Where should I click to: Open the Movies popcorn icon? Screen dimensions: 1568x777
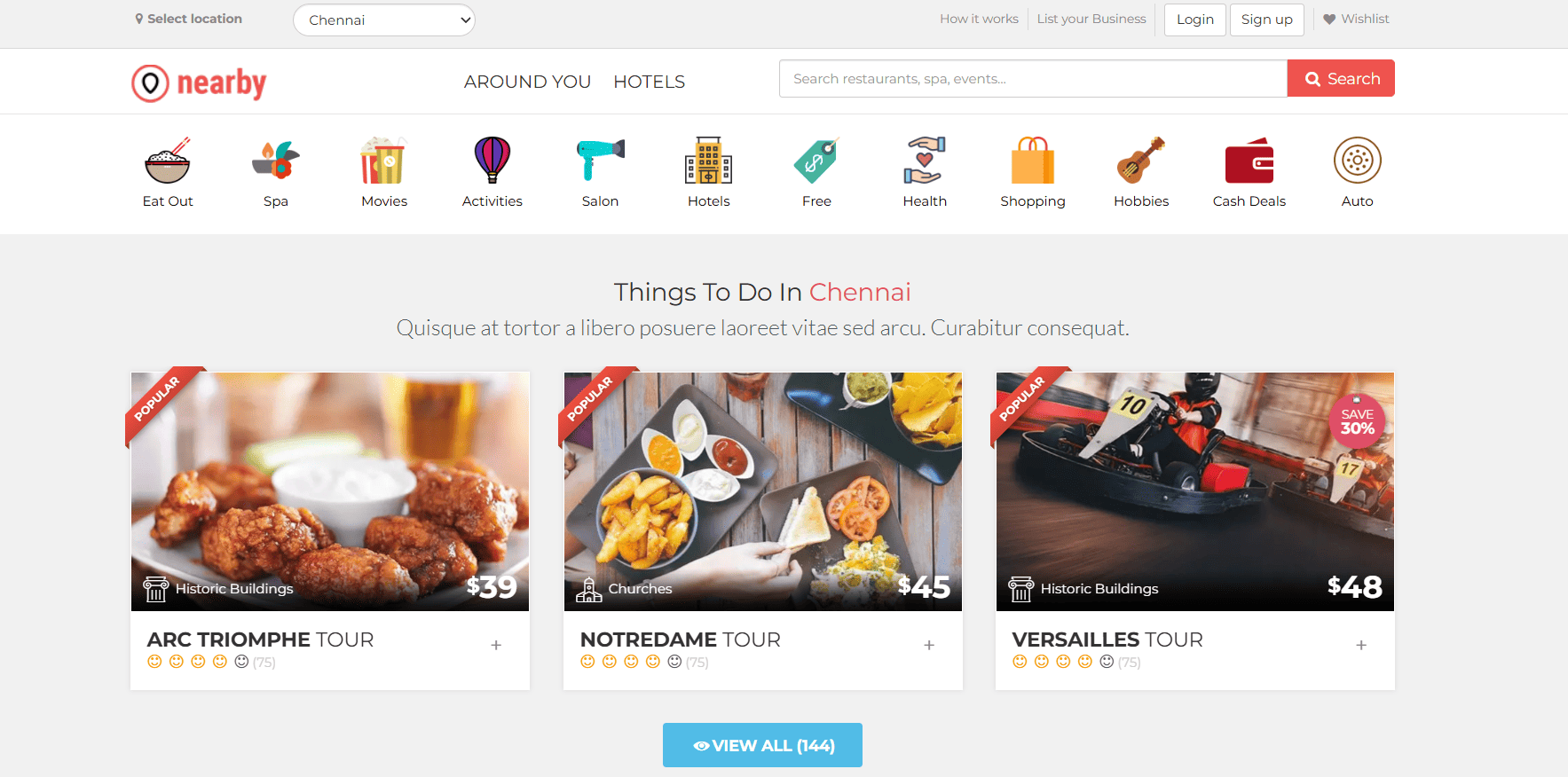[384, 161]
